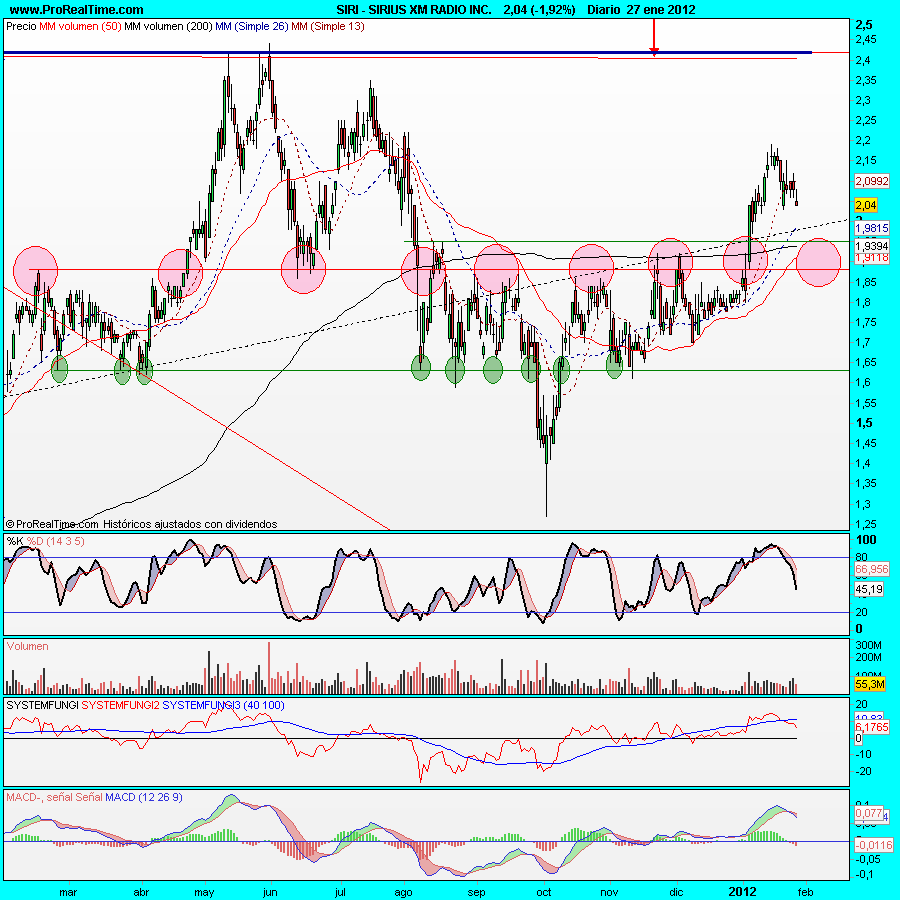Image resolution: width=900 pixels, height=900 pixels.
Task: Click the MM volumen (200) legend entry
Action: click(x=168, y=26)
